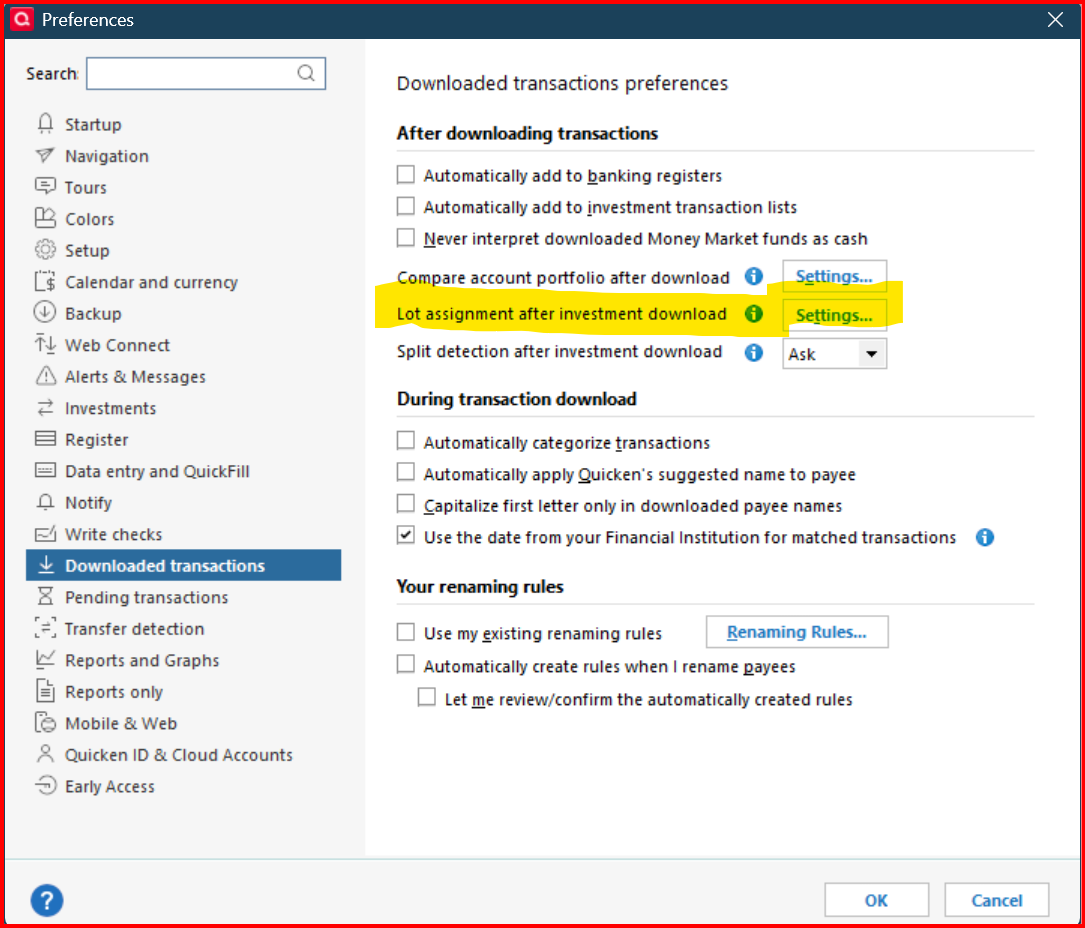Enable Automatically add to banking registers
The height and width of the screenshot is (928, 1085).
(x=405, y=174)
